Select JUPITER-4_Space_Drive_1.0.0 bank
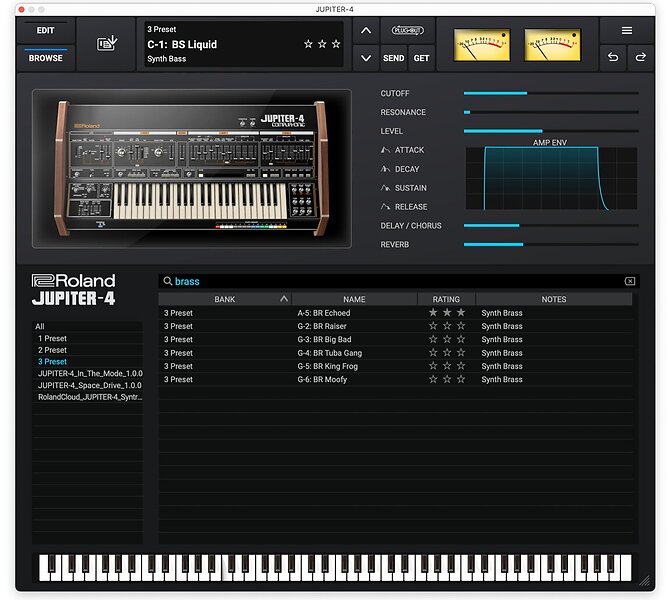Screen dimensions: 670x600 88,385
